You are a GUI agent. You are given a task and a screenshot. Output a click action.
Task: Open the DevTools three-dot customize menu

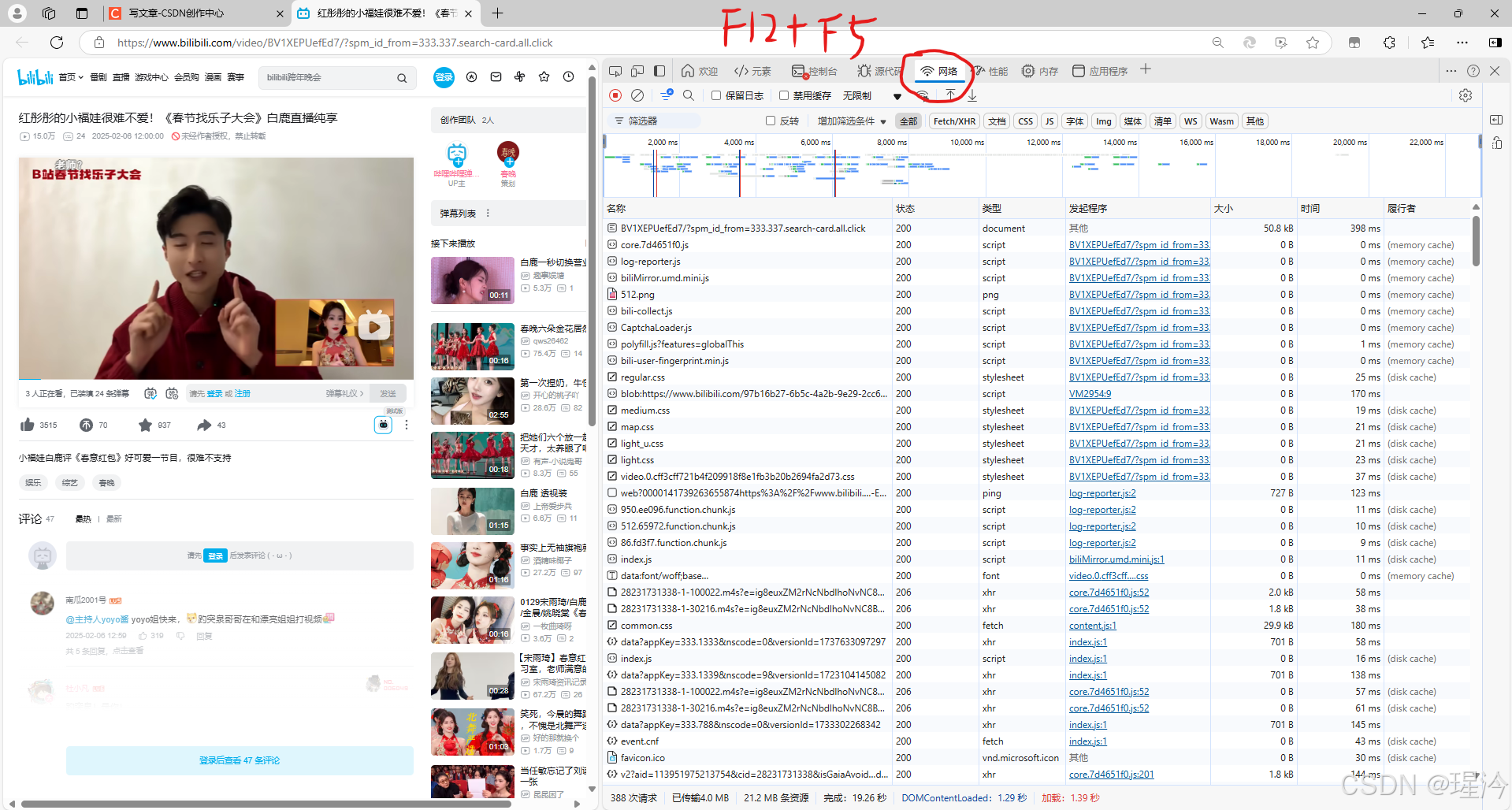(x=1451, y=71)
